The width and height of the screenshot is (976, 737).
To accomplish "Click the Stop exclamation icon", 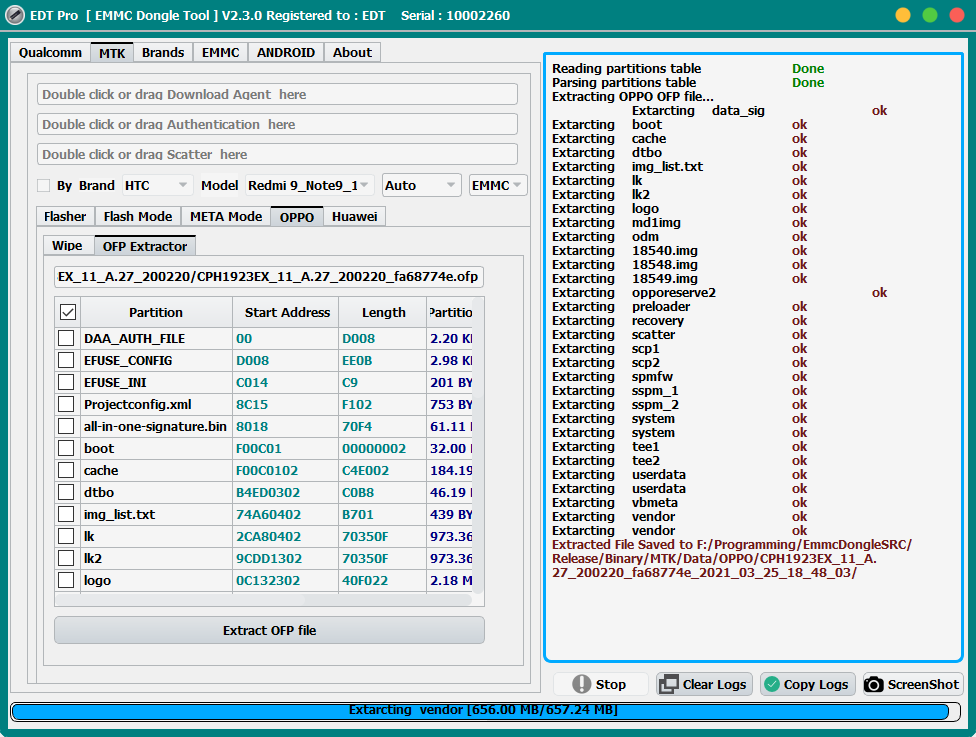I will click(x=581, y=684).
